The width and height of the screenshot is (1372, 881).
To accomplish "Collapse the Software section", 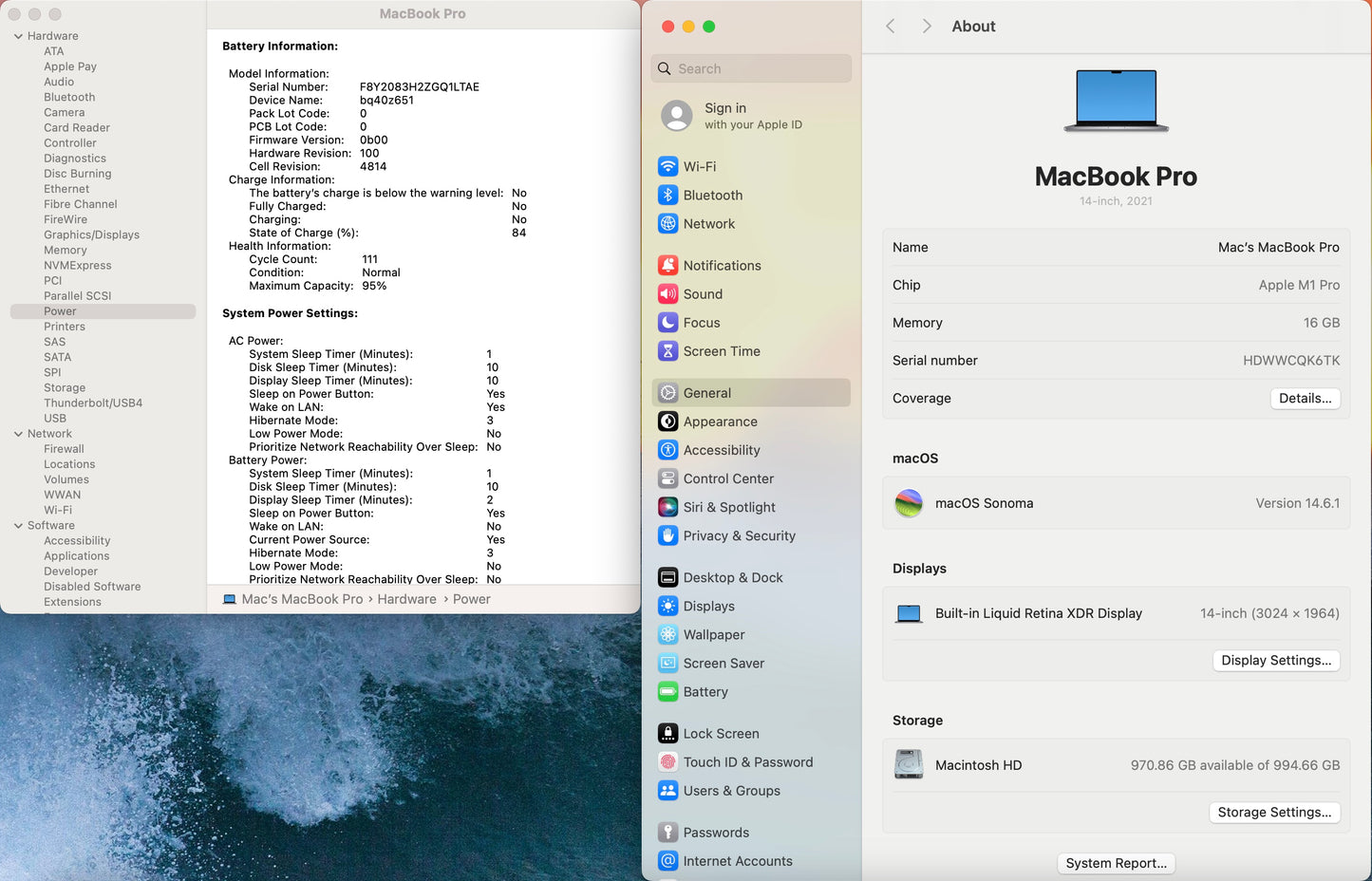I will (x=17, y=525).
